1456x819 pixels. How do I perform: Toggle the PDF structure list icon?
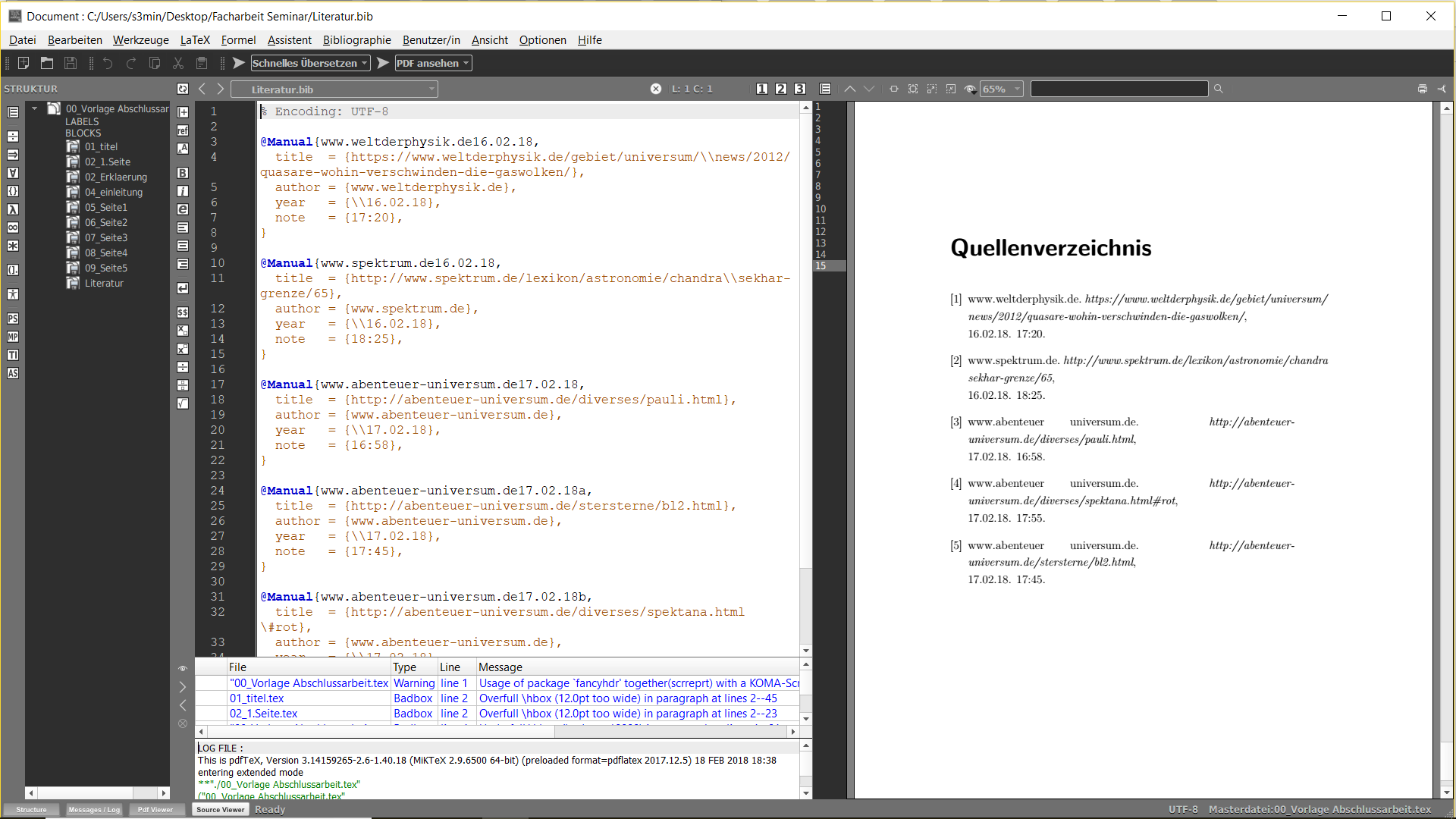click(x=826, y=89)
